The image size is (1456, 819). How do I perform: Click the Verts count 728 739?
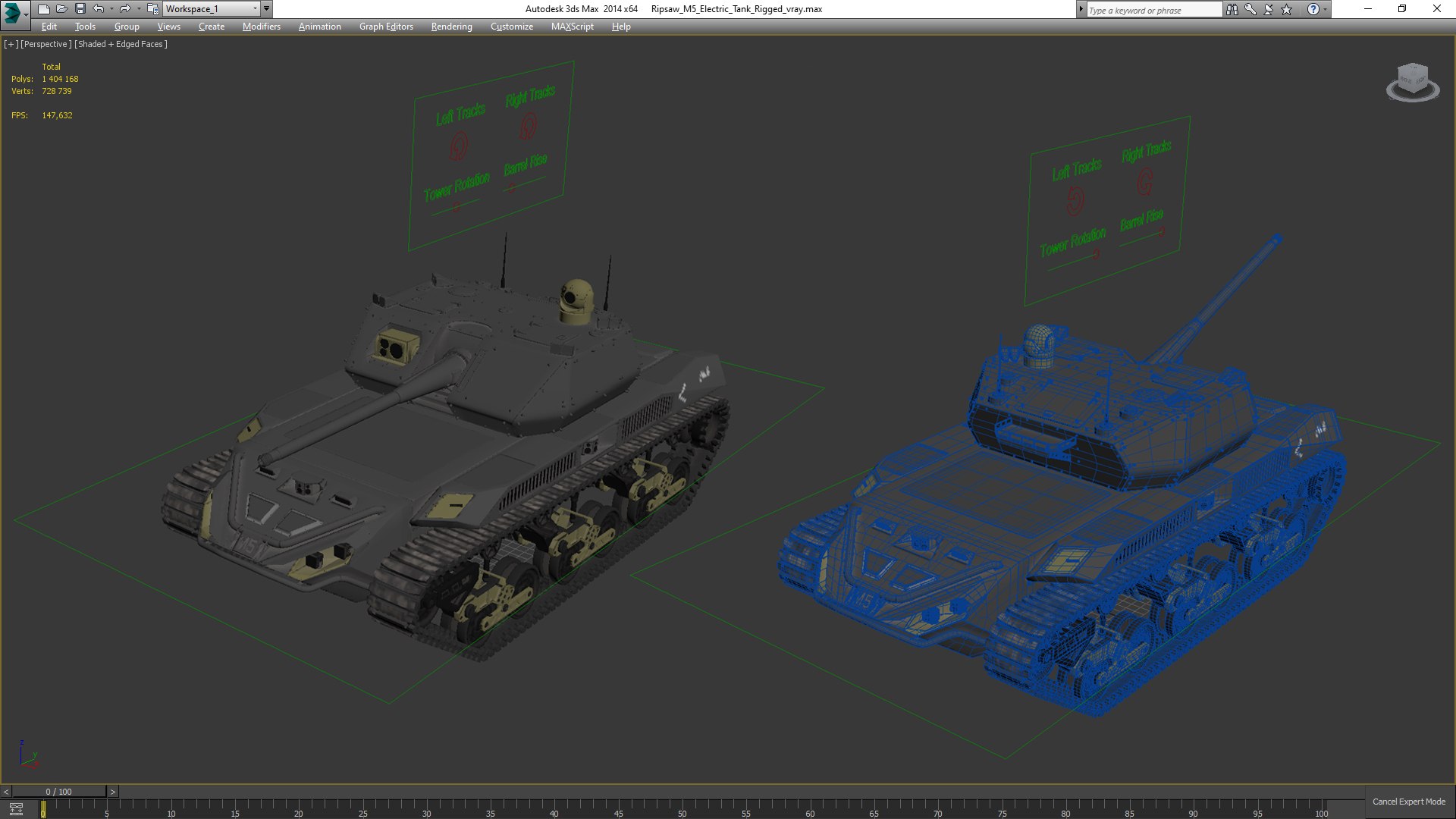pos(57,91)
